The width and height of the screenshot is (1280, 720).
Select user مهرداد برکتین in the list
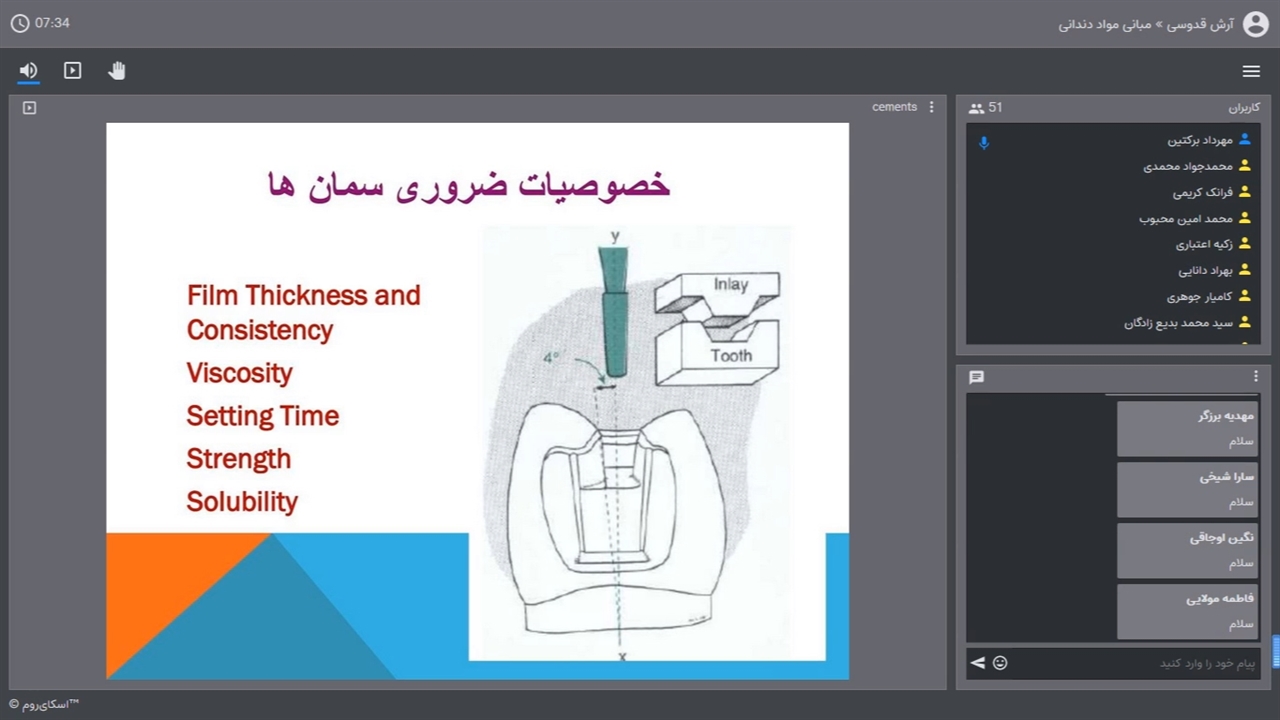[x=1200, y=140]
